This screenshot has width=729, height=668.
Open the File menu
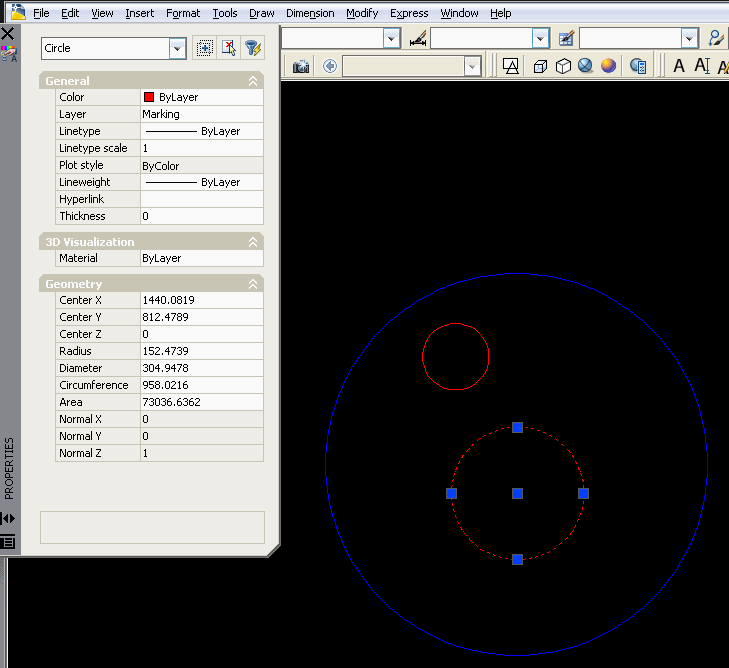coord(41,13)
